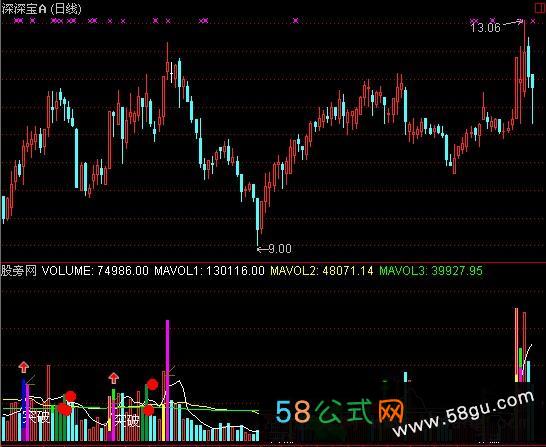The height and width of the screenshot is (447, 546).
Task: Click the 58公式网 logo
Action: [x=340, y=412]
